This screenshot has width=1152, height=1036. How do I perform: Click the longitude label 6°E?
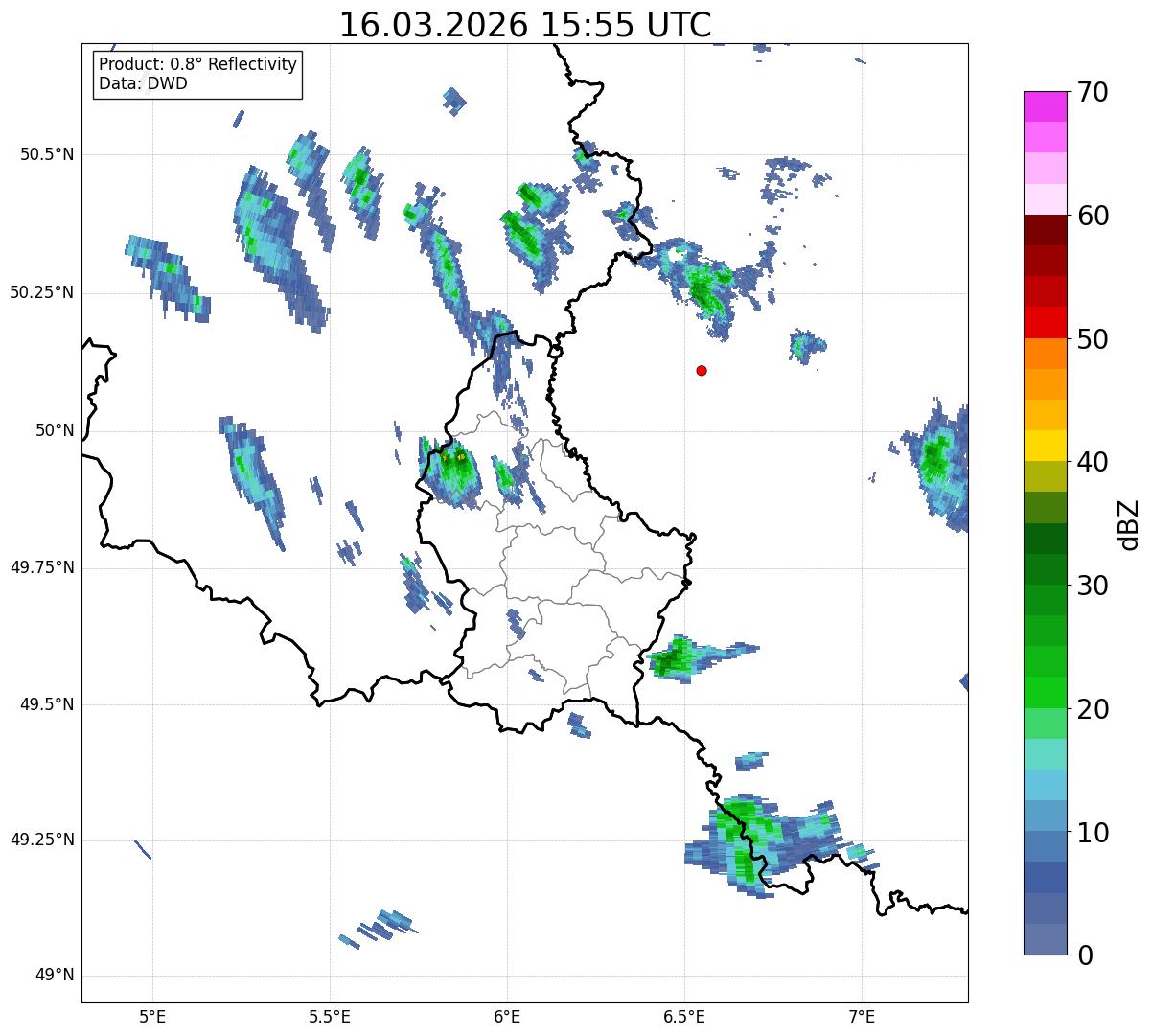click(x=507, y=1016)
